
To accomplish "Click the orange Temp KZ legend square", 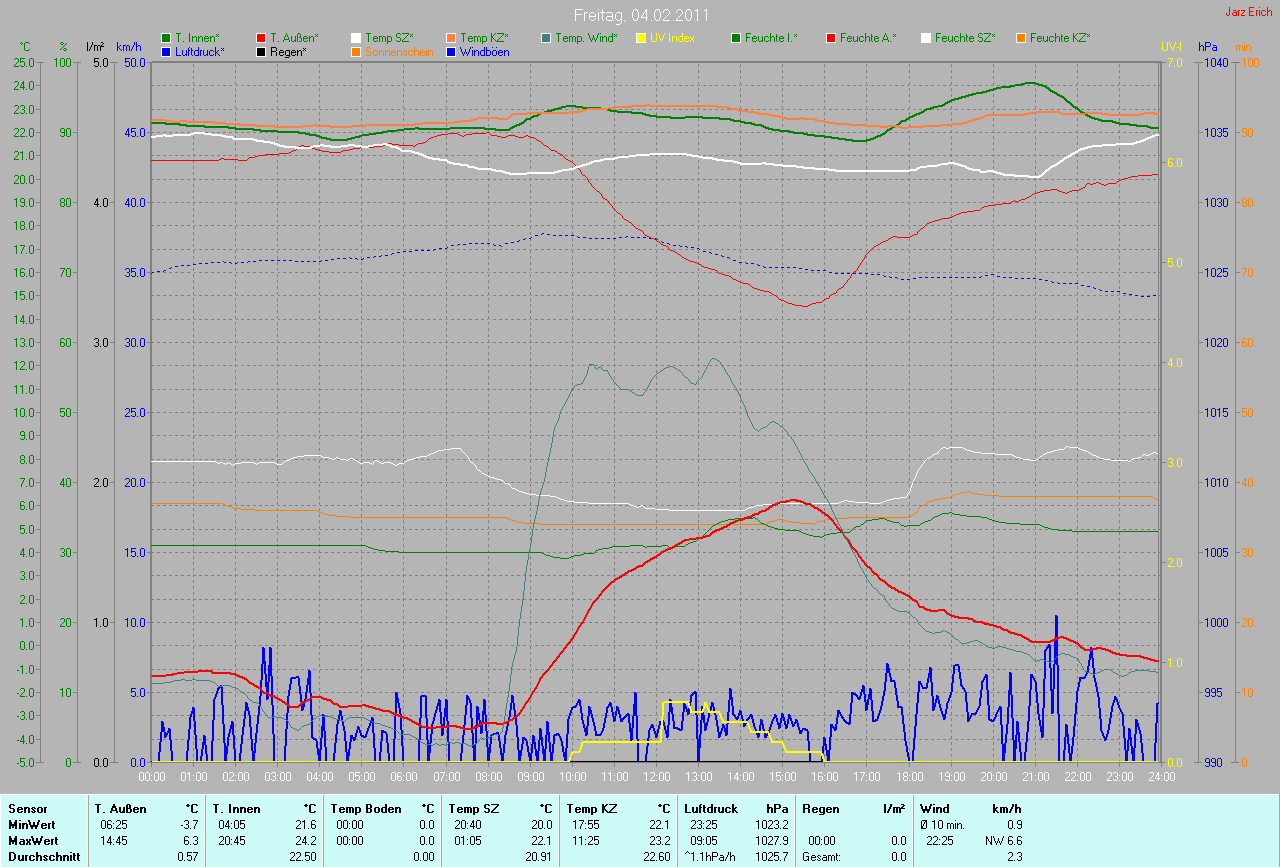I will [451, 38].
